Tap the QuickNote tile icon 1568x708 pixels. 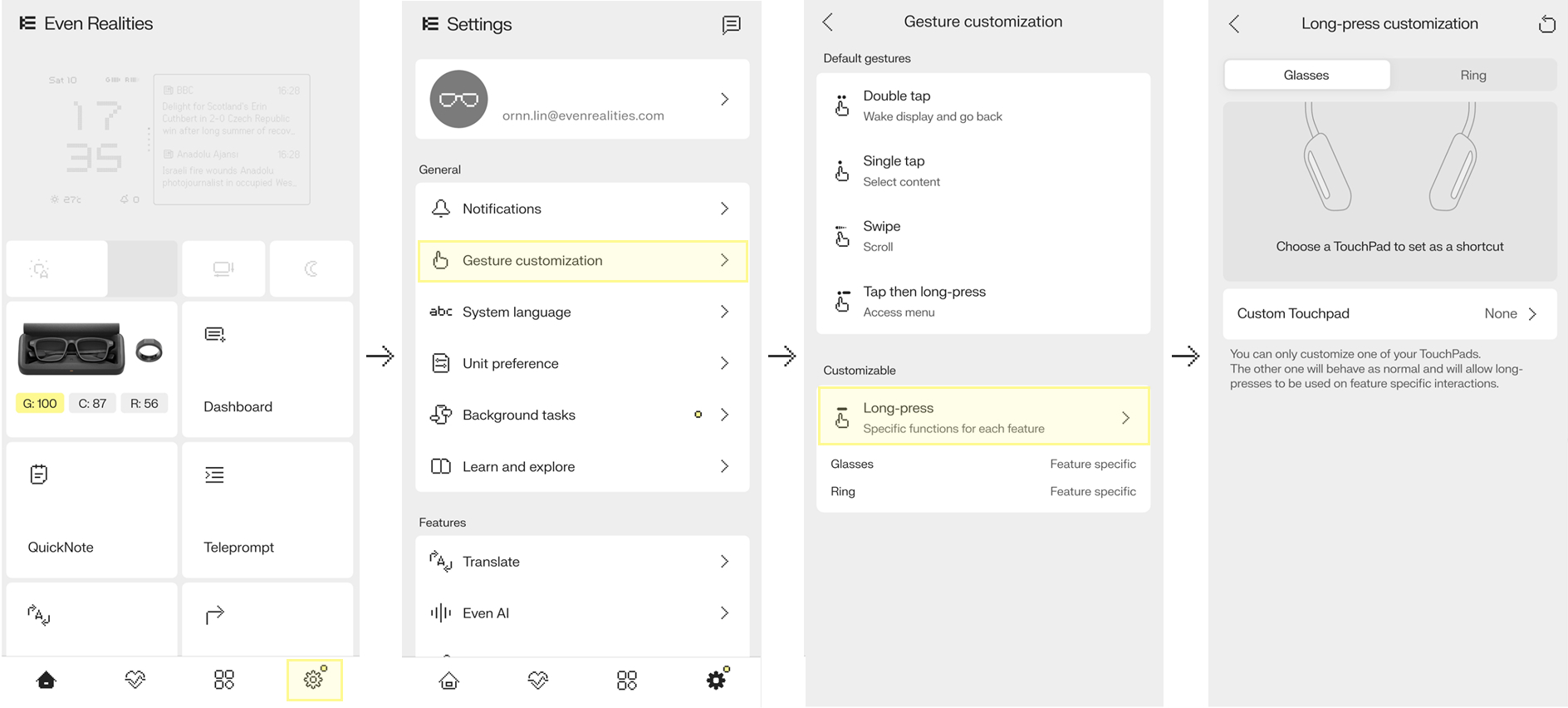click(39, 474)
